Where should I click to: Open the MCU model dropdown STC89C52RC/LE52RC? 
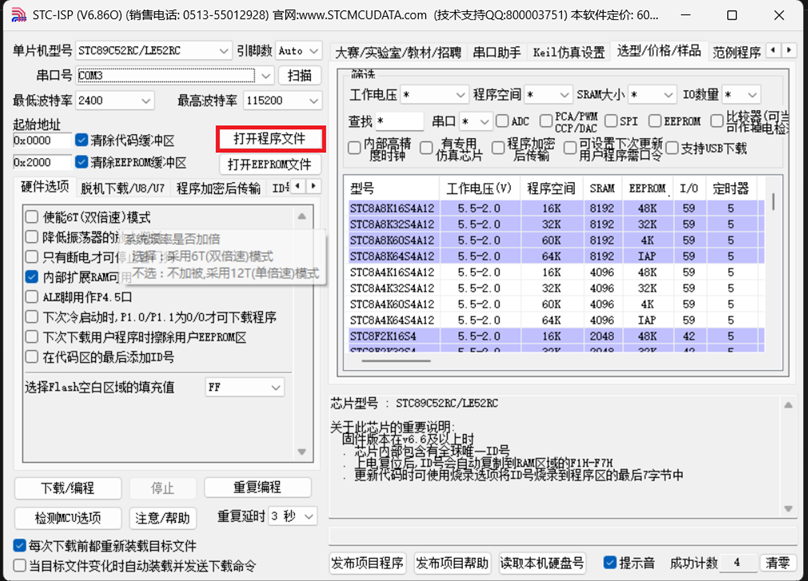(222, 51)
